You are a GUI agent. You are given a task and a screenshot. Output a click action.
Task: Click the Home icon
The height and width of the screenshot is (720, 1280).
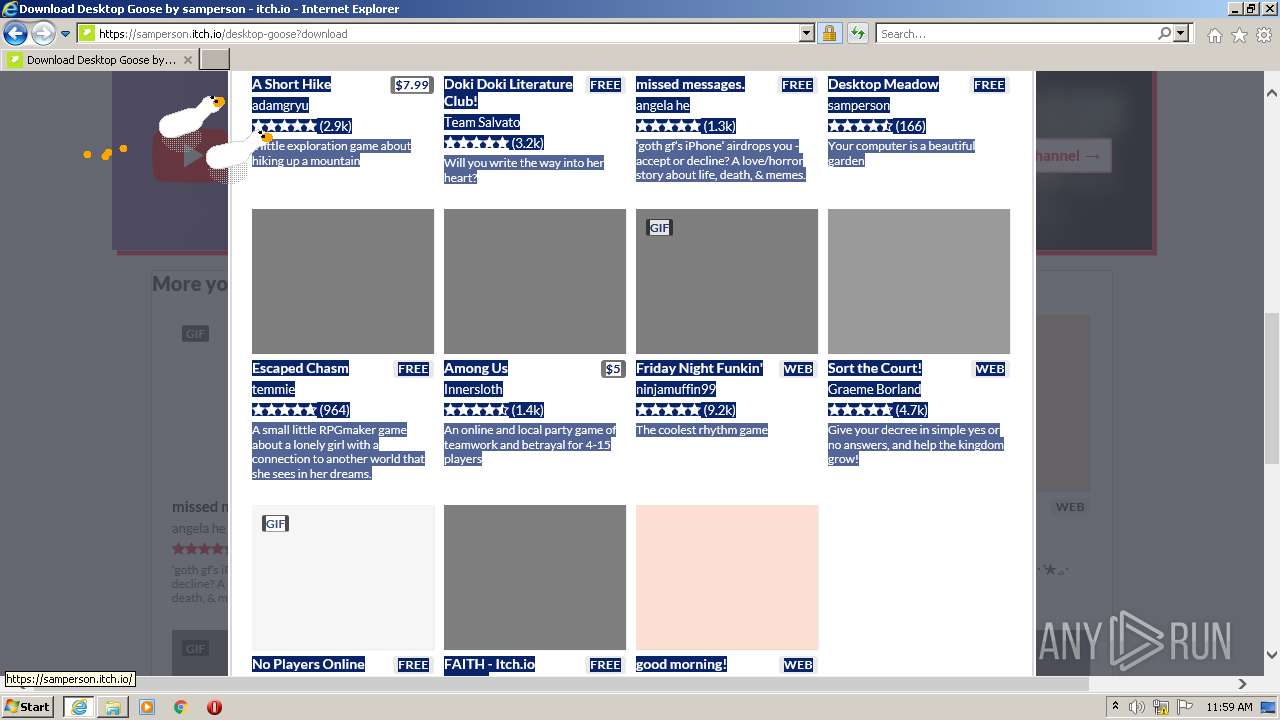(1214, 35)
